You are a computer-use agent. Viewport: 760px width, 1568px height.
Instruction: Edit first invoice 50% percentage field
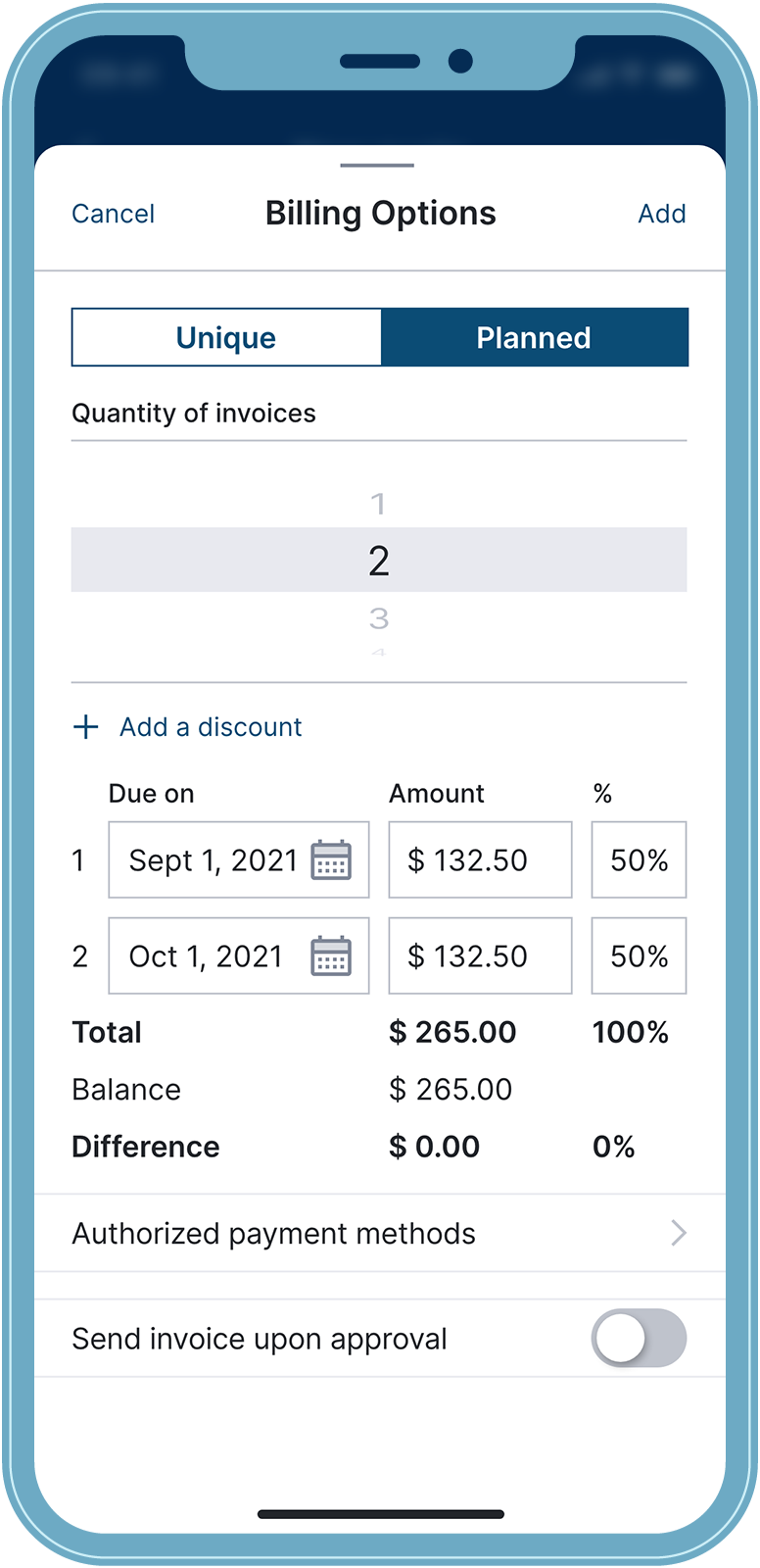point(639,860)
